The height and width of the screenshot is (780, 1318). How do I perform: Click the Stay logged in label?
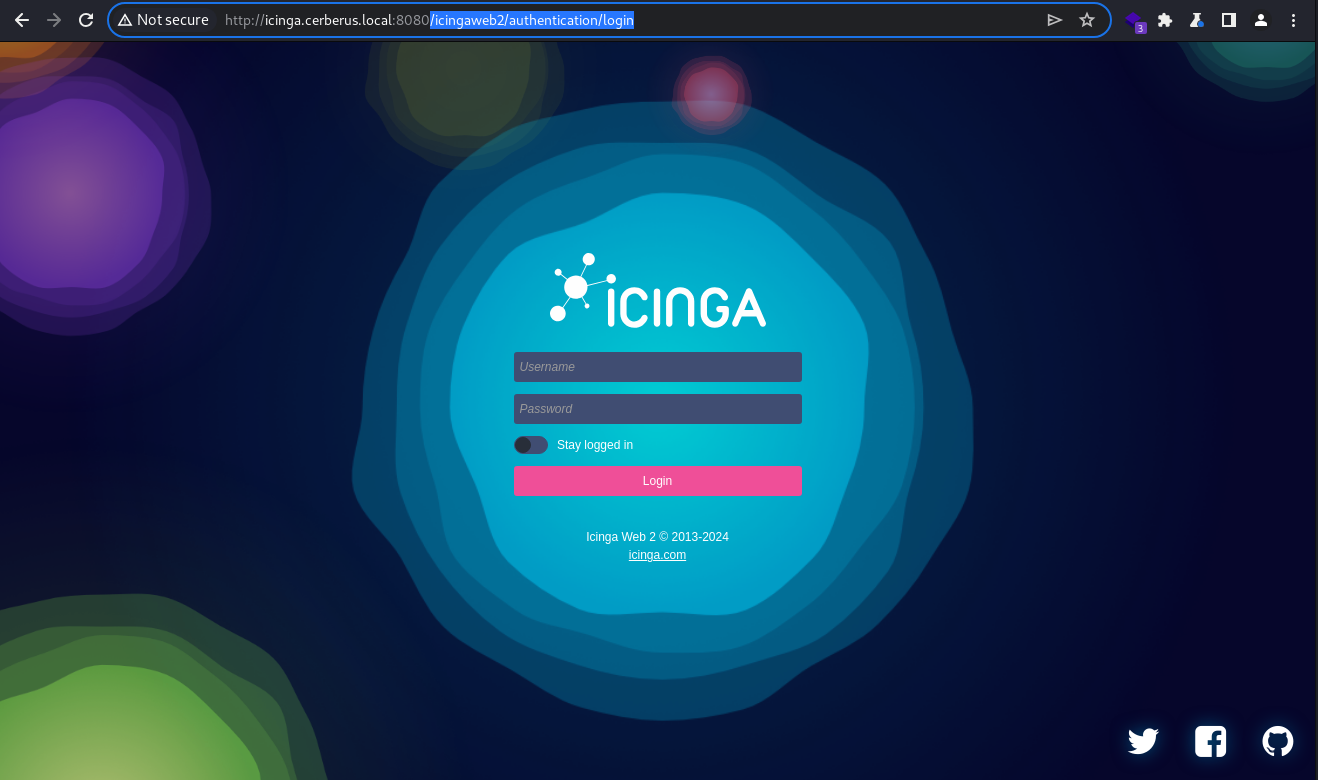click(595, 445)
